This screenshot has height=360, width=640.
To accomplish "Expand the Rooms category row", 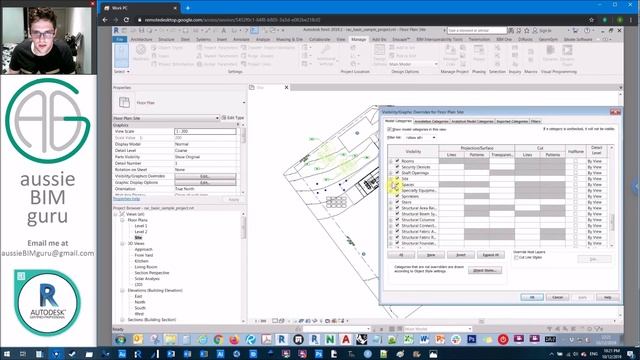I will pos(391,161).
